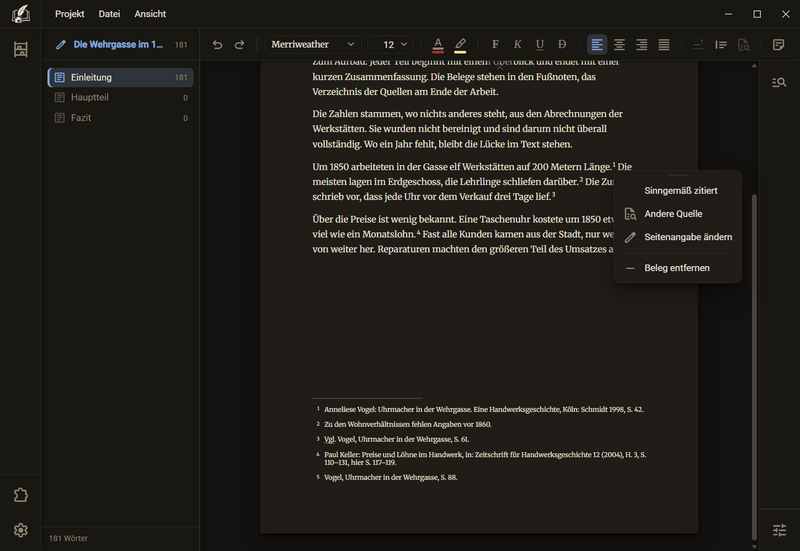Screen dimensions: 800x551
Task: Toggle strikethrough (D) formatting
Action: pos(562,44)
